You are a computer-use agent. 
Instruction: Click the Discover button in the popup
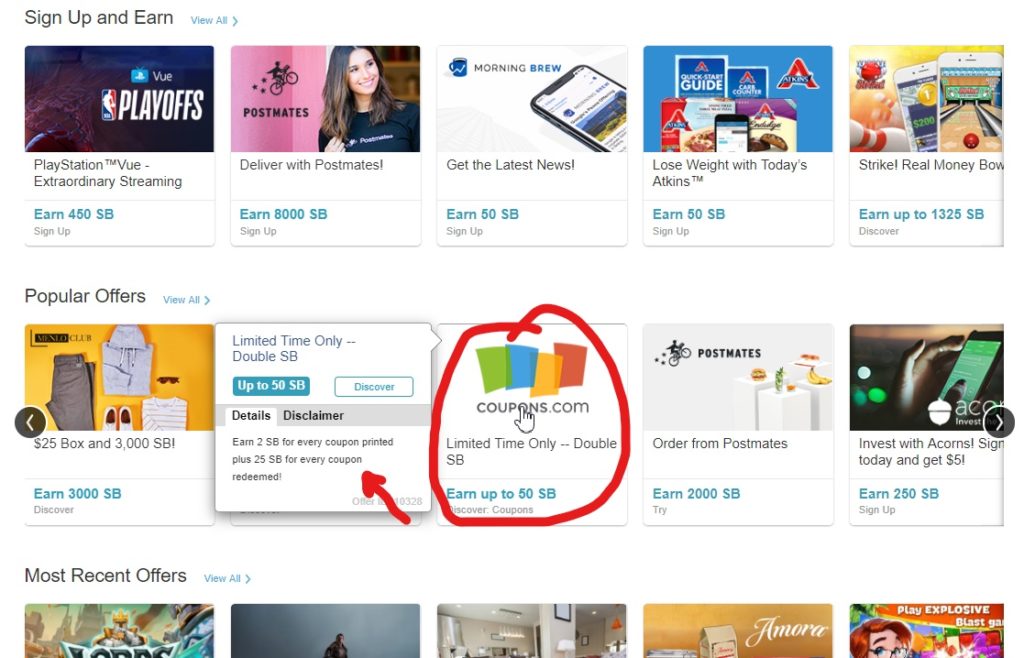pyautogui.click(x=374, y=386)
